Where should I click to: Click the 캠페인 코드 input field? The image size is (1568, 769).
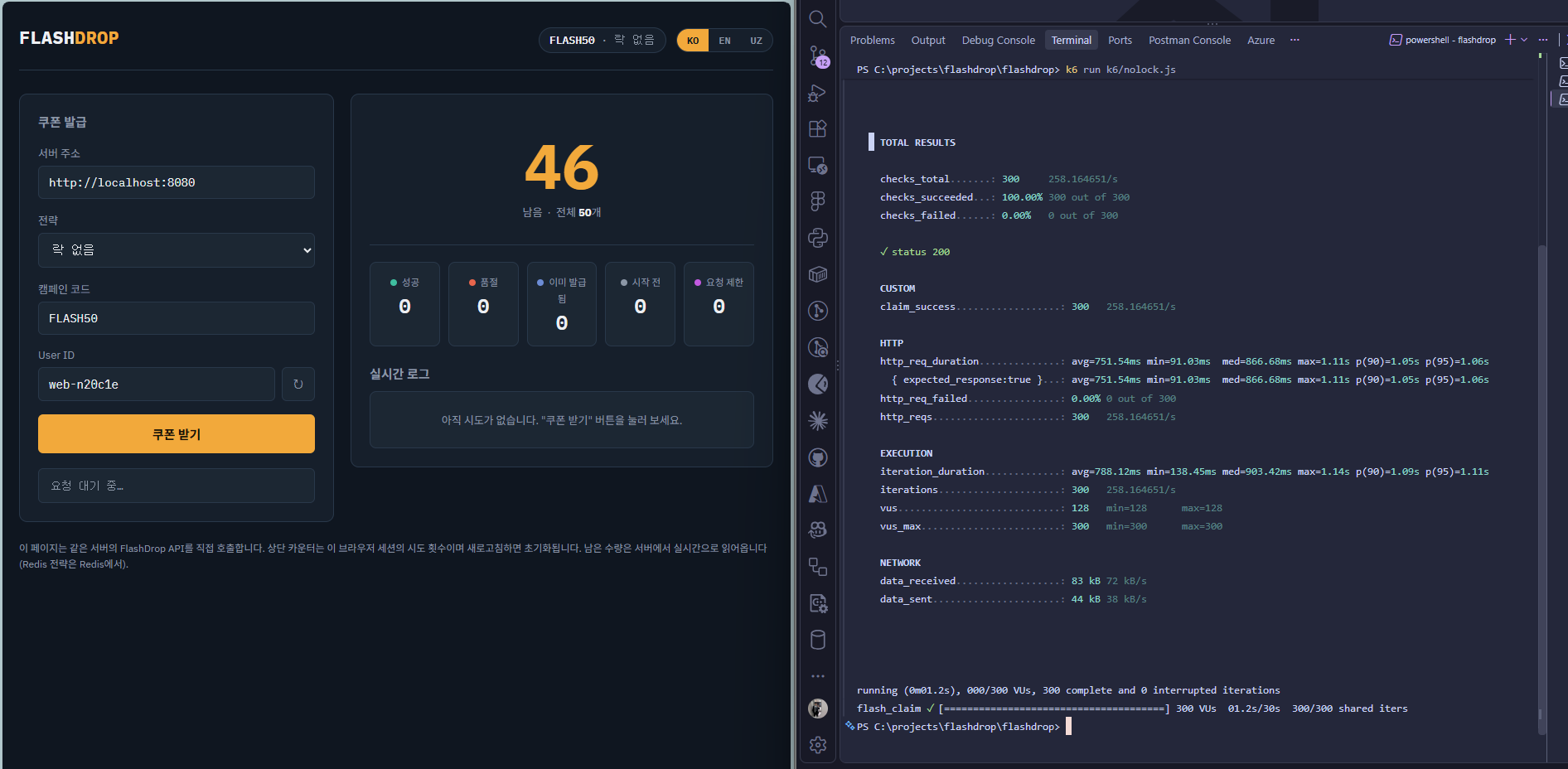(x=177, y=318)
